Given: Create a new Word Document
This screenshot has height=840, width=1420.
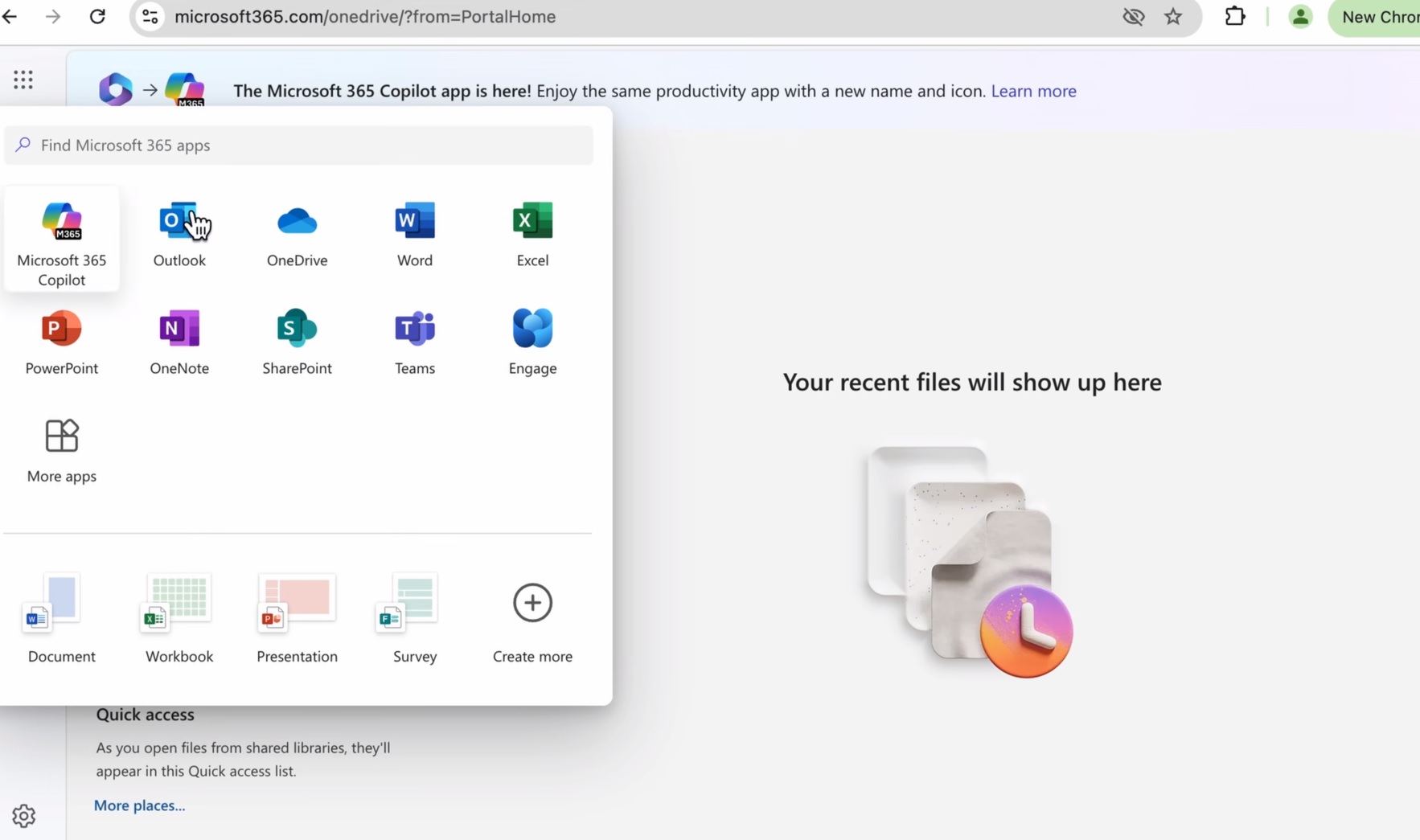Looking at the screenshot, I should tap(62, 618).
